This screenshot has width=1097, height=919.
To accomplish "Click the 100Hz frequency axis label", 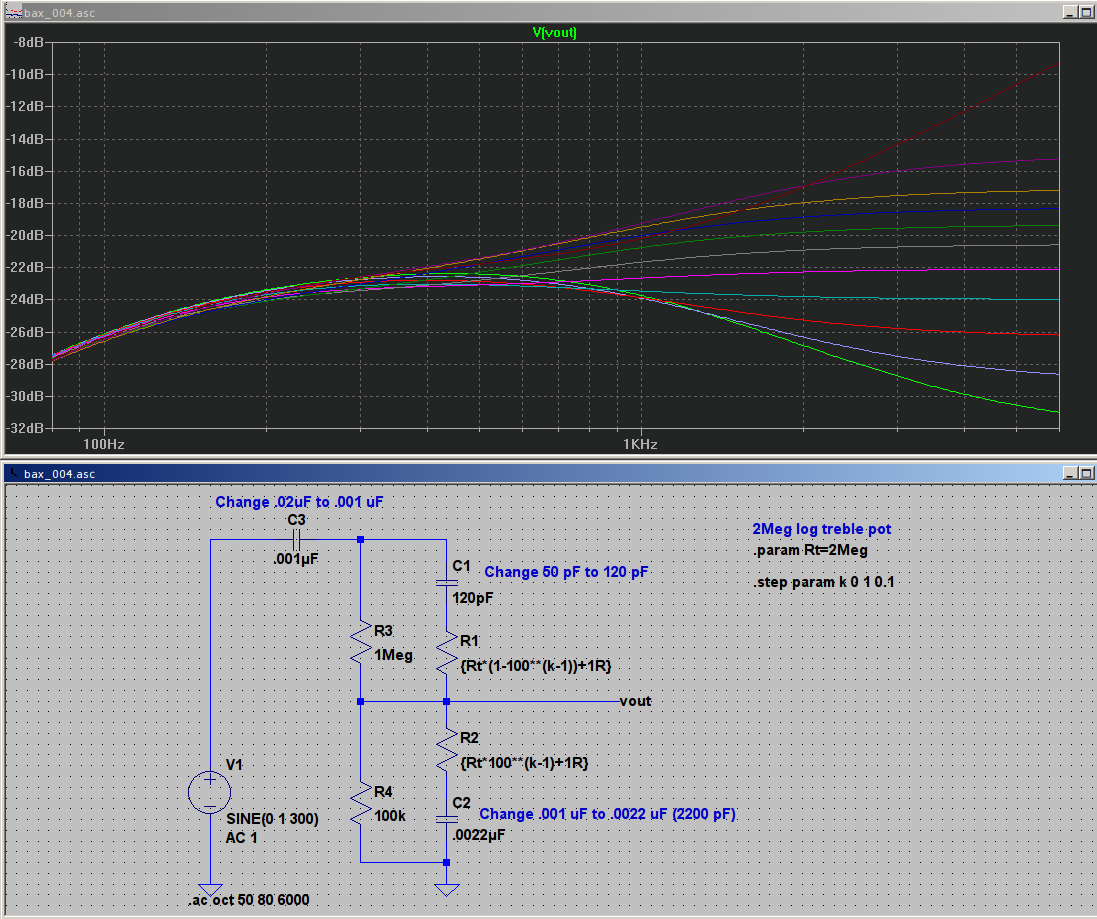I will tap(104, 444).
